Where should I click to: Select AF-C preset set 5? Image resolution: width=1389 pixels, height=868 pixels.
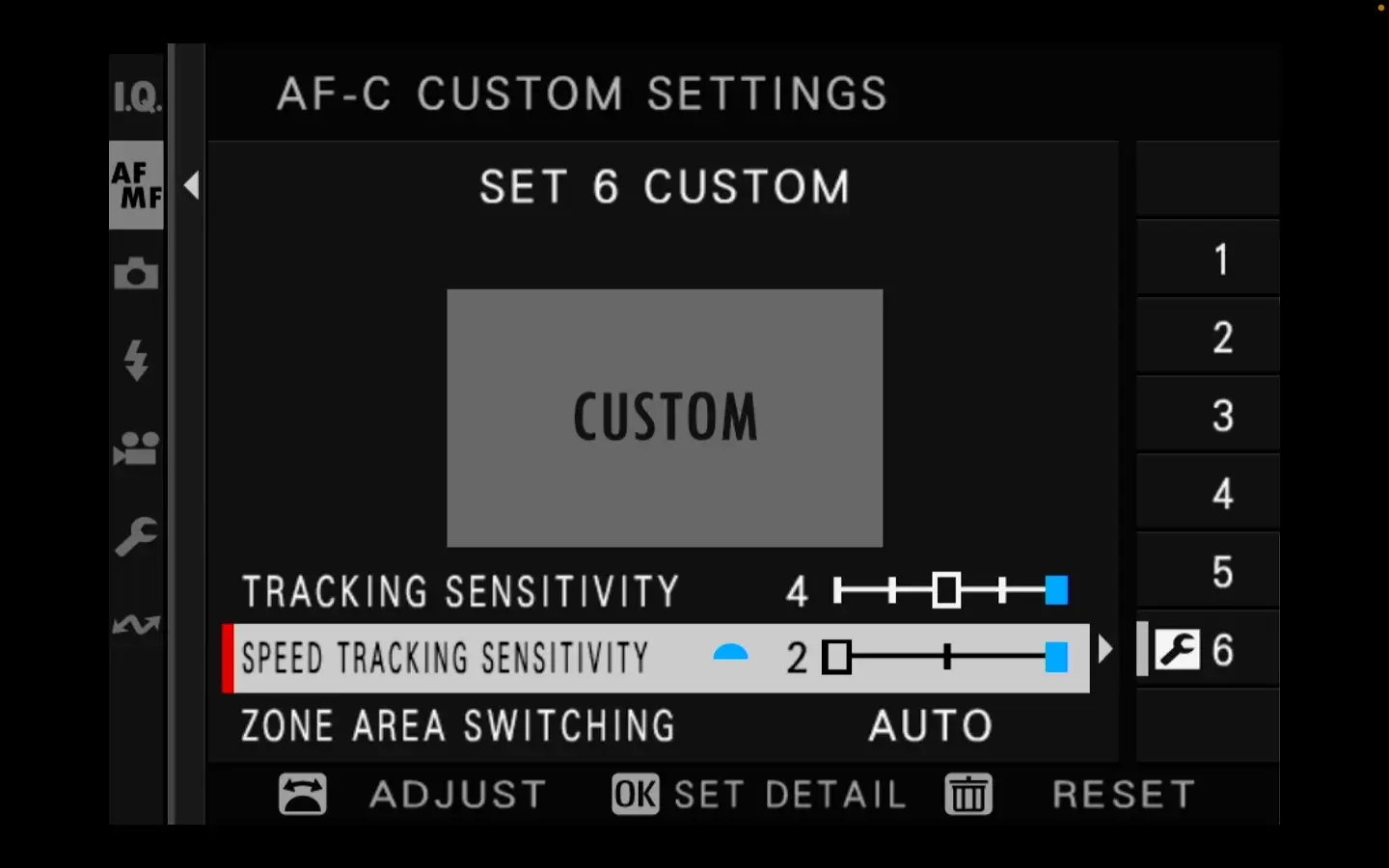click(1221, 572)
